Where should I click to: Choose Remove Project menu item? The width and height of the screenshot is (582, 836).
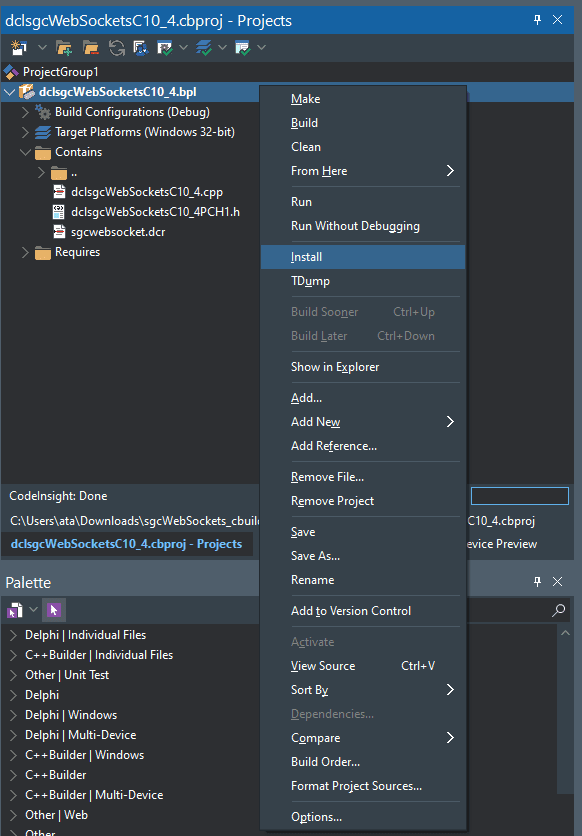(x=362, y=501)
